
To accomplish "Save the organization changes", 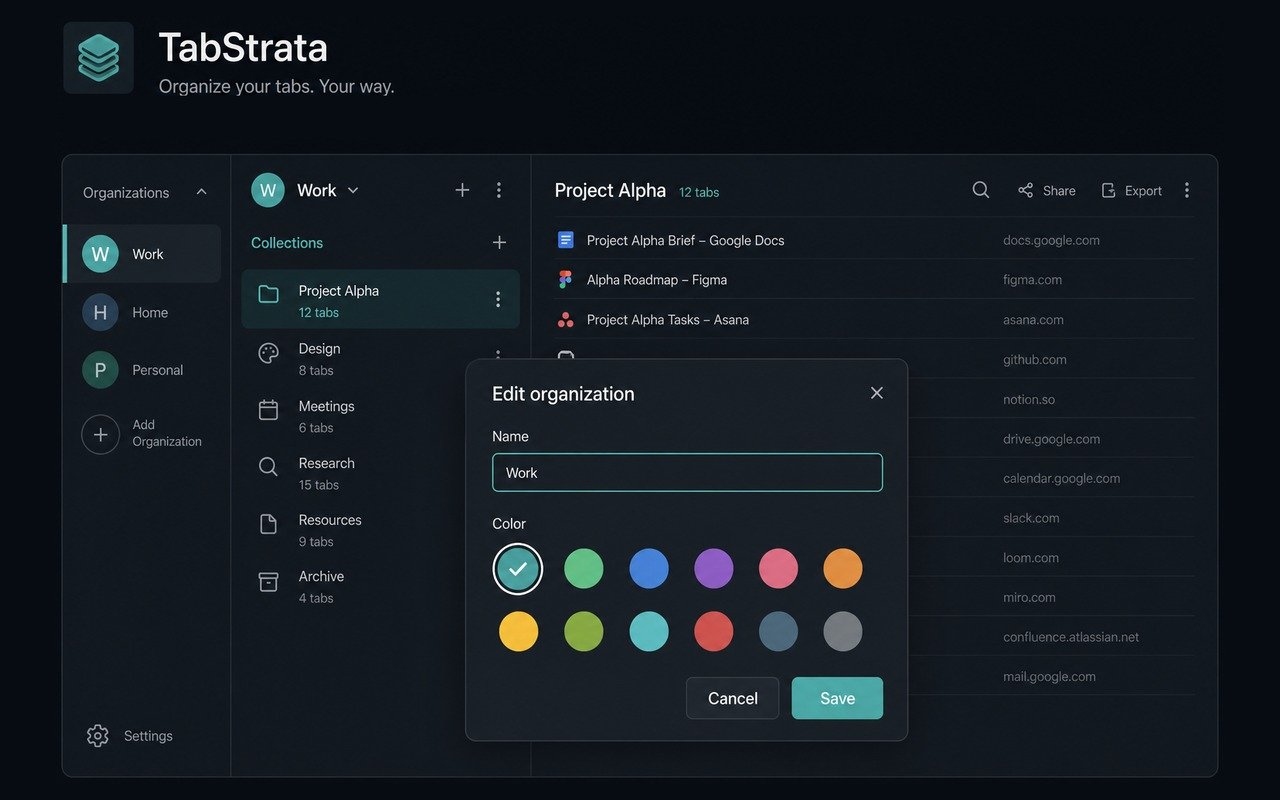I will click(837, 698).
